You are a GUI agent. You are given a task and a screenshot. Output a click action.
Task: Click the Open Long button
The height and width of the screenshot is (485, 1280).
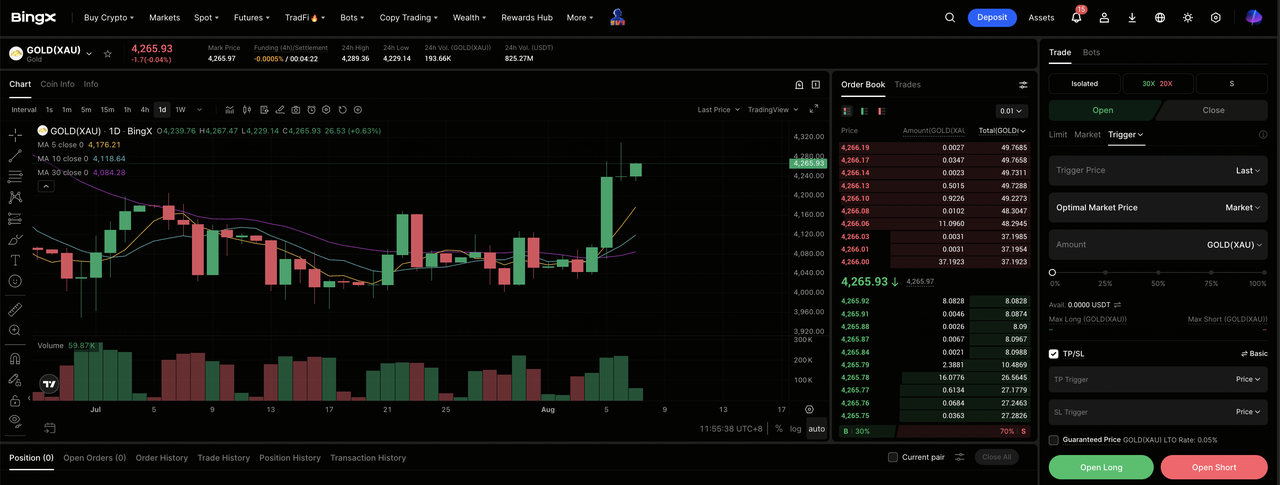click(x=1101, y=467)
